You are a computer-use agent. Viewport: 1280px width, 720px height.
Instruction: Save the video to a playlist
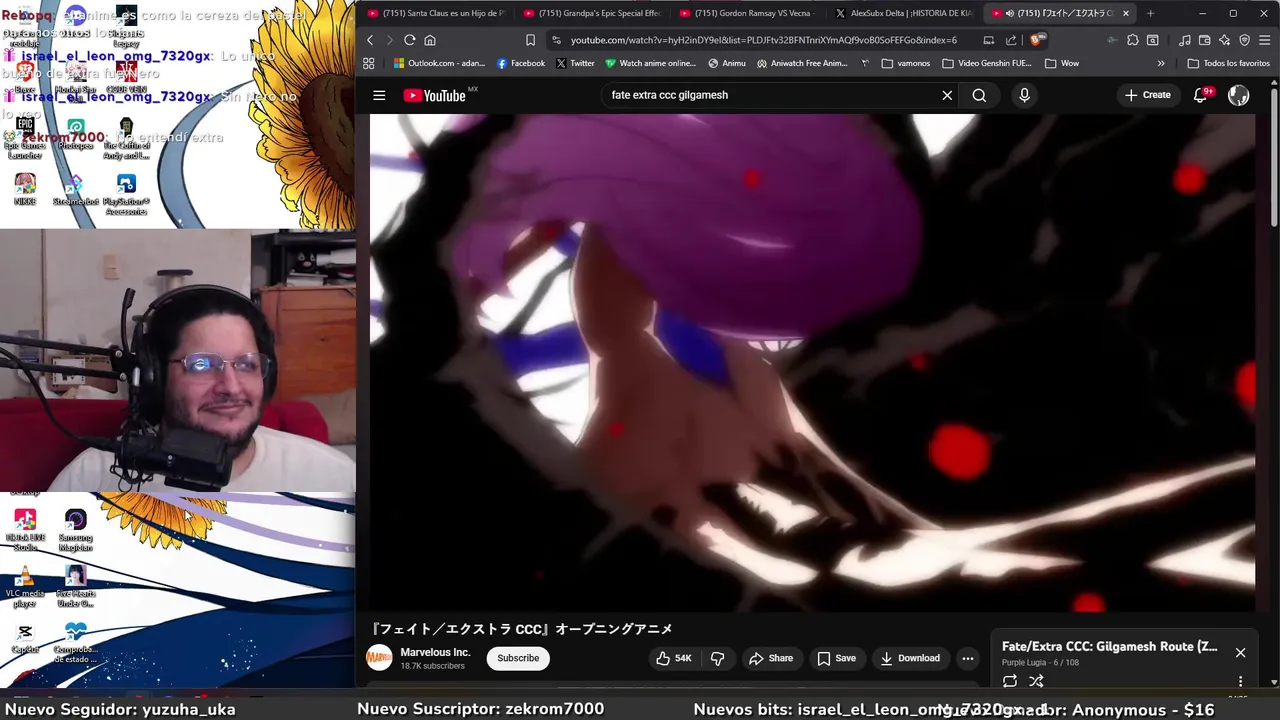click(x=836, y=658)
